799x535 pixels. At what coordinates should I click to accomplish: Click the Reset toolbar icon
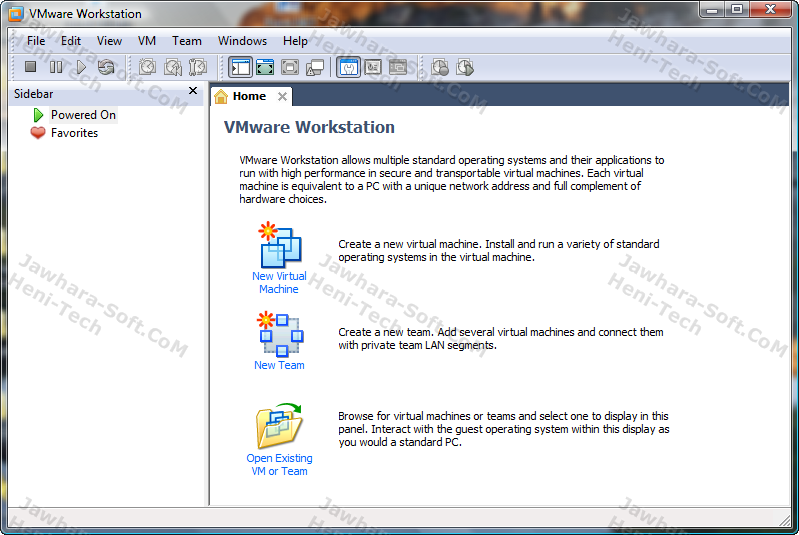coord(106,67)
